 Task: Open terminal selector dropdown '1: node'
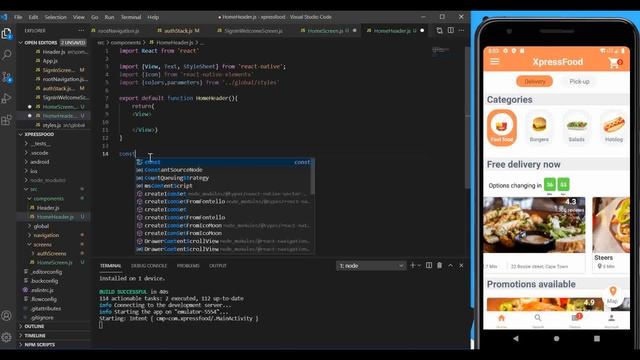(371, 266)
